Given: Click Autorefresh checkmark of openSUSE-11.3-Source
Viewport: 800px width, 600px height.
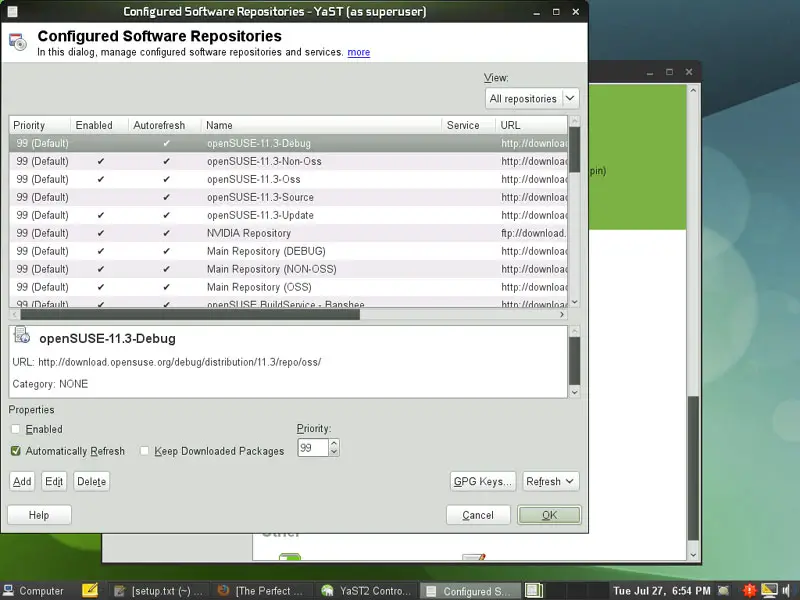Looking at the screenshot, I should [x=166, y=197].
